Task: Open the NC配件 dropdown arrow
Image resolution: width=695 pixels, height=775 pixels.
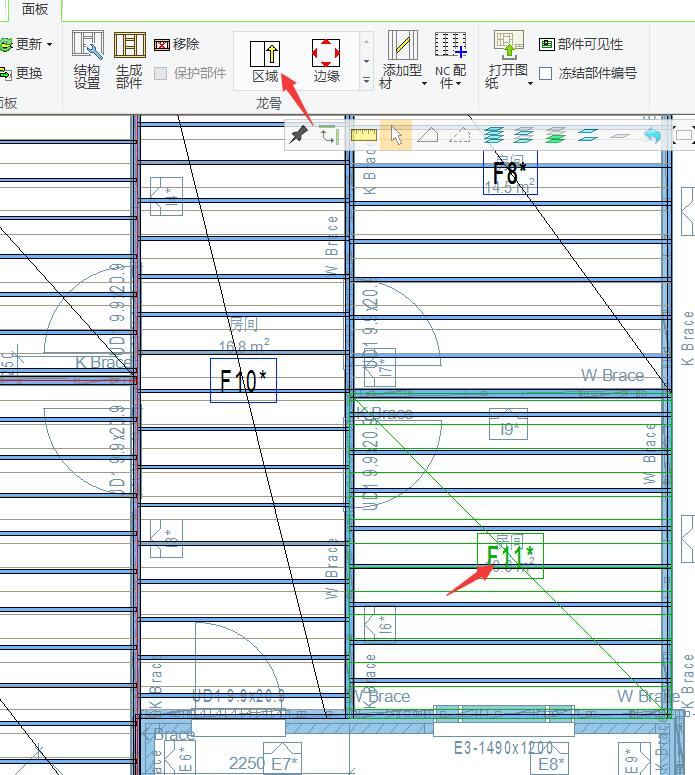Action: [459, 84]
